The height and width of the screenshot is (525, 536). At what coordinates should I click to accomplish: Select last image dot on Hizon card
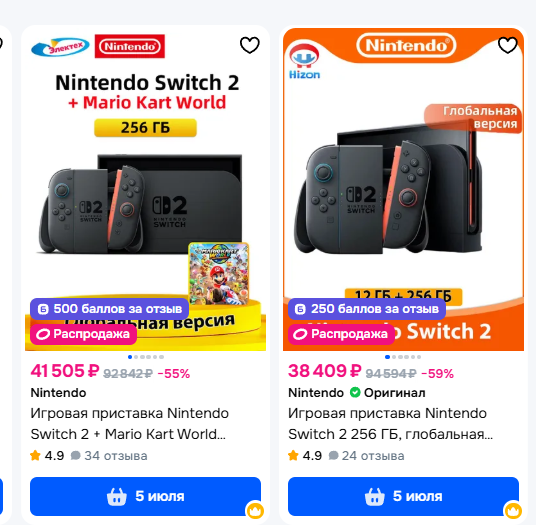point(419,357)
